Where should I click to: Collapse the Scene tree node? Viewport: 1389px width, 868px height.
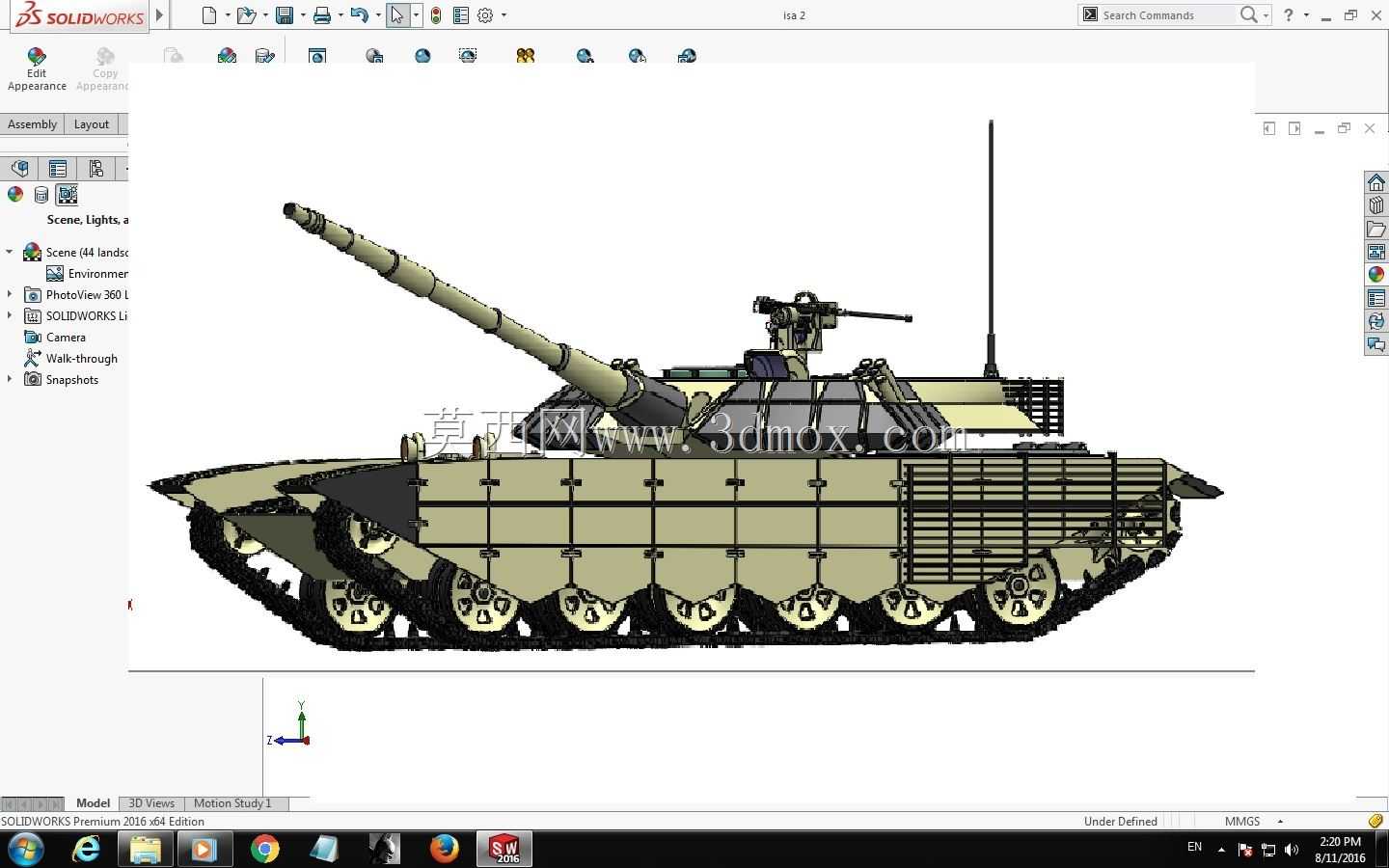tap(10, 252)
